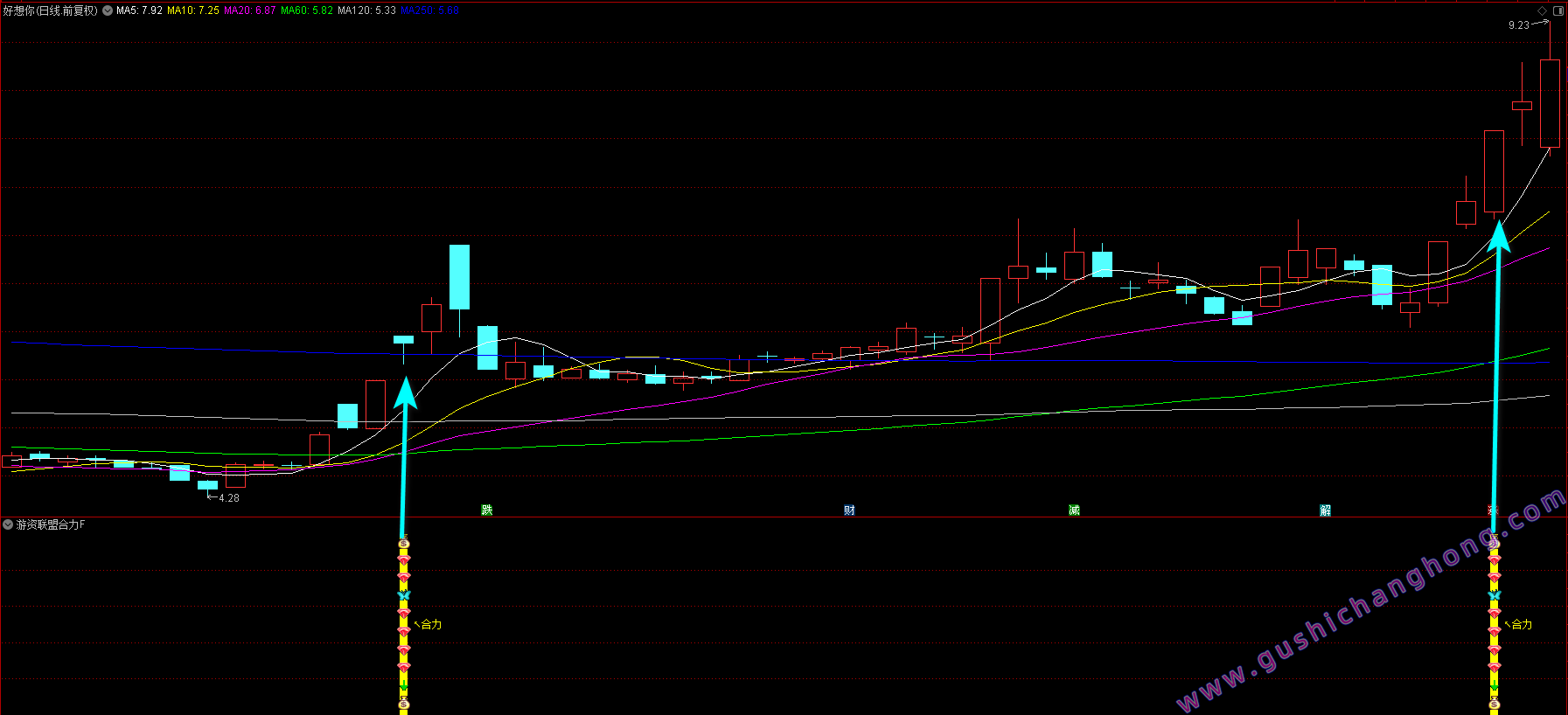Click the 游资联盟合力F indicator name
The width and height of the screenshot is (1568, 715).
pos(51,524)
